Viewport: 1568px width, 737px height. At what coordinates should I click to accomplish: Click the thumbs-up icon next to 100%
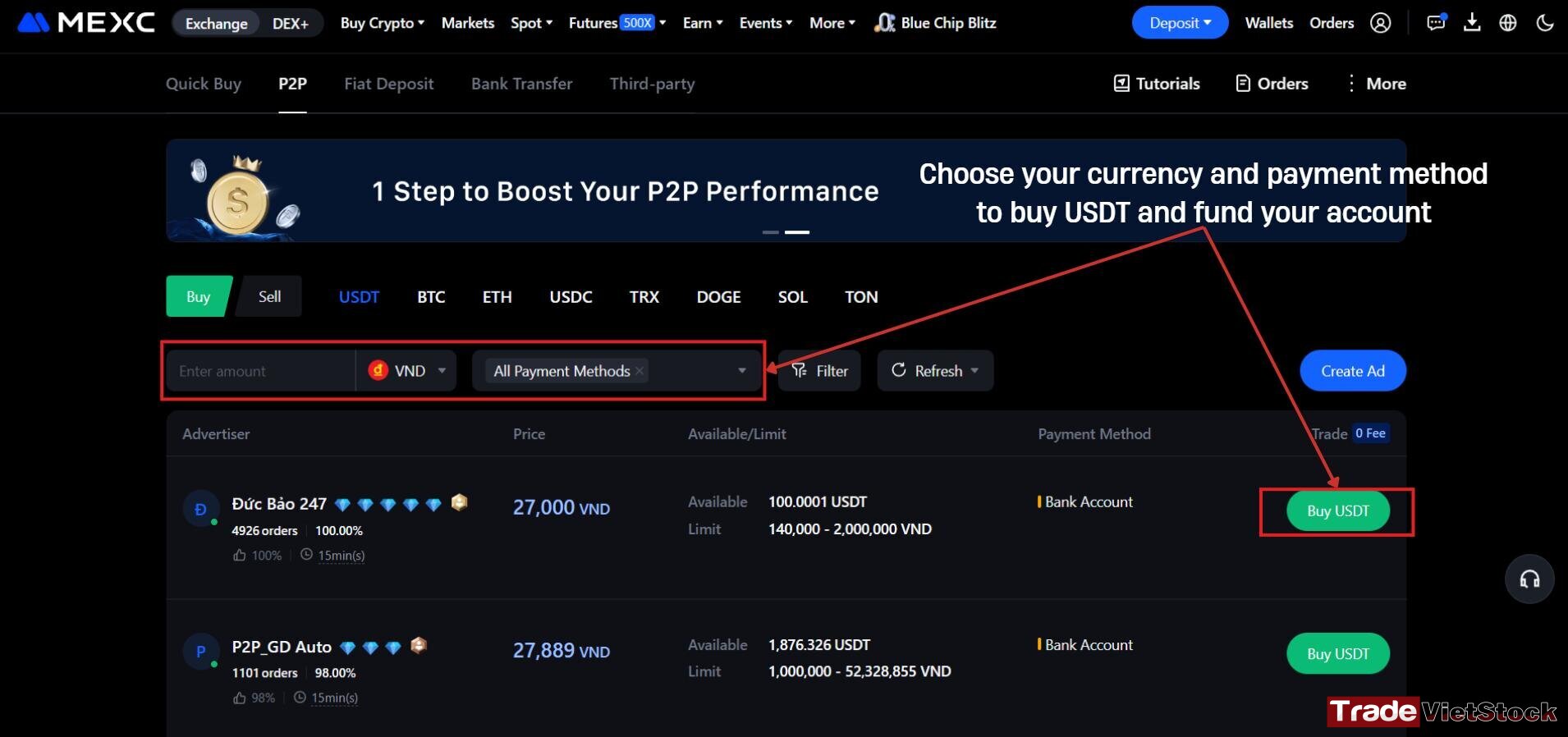pyautogui.click(x=239, y=556)
